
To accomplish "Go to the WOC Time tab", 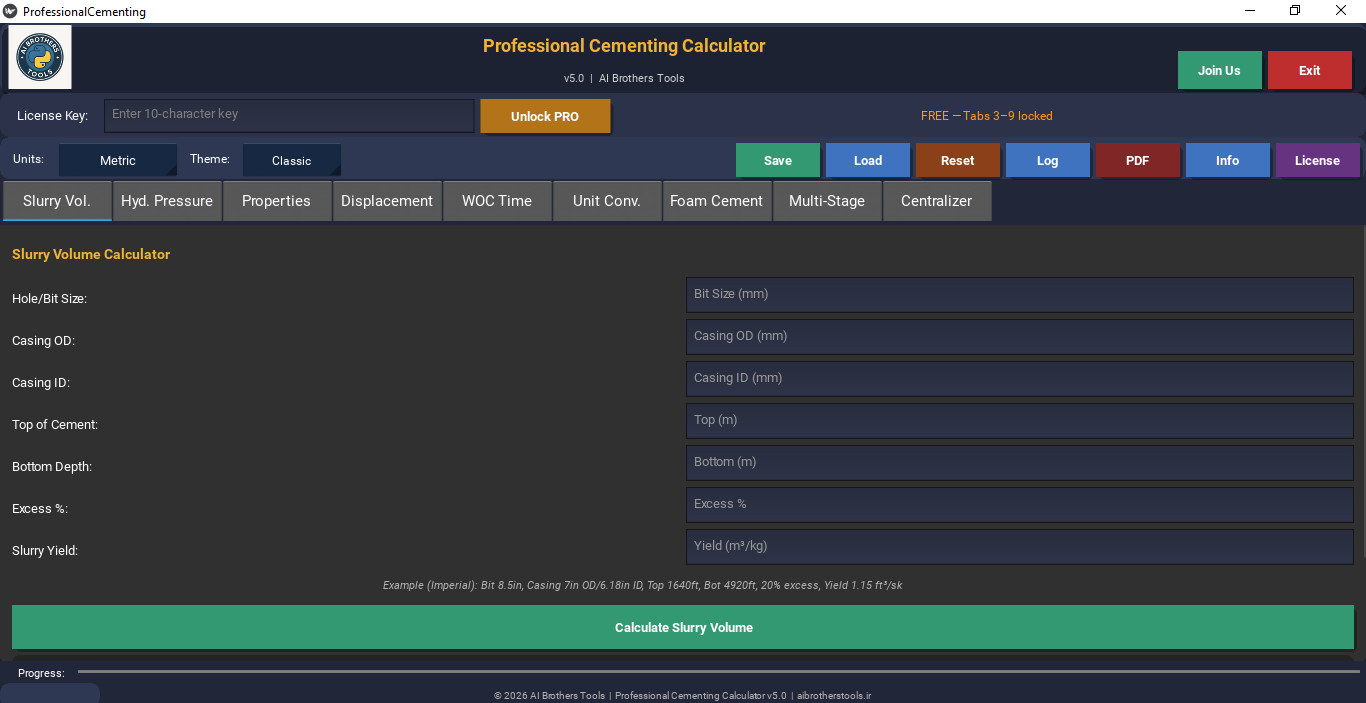I will tap(497, 201).
